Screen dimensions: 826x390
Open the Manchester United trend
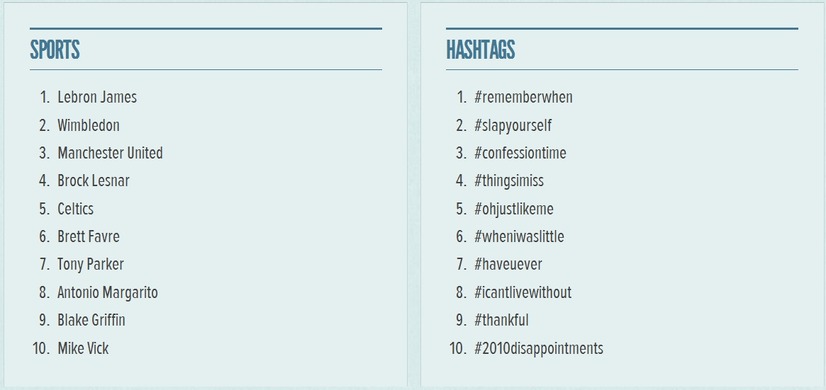[x=110, y=153]
